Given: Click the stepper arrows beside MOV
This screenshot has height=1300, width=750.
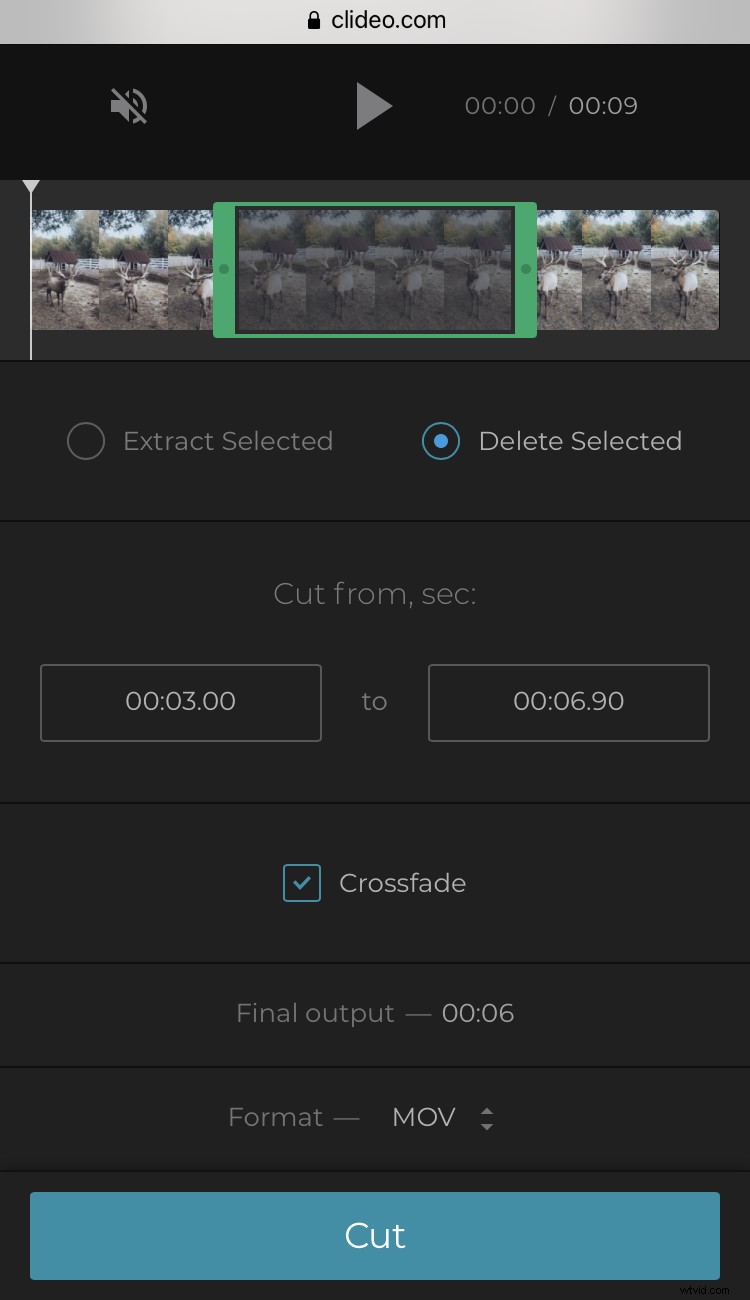Looking at the screenshot, I should (487, 1117).
